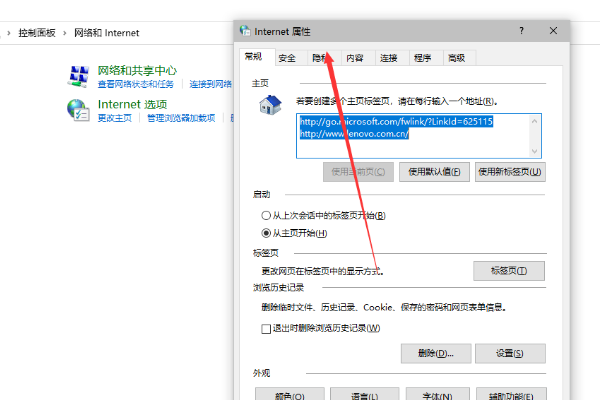Enable delete browsing history on exit checkbox
The image size is (600, 400).
point(266,328)
